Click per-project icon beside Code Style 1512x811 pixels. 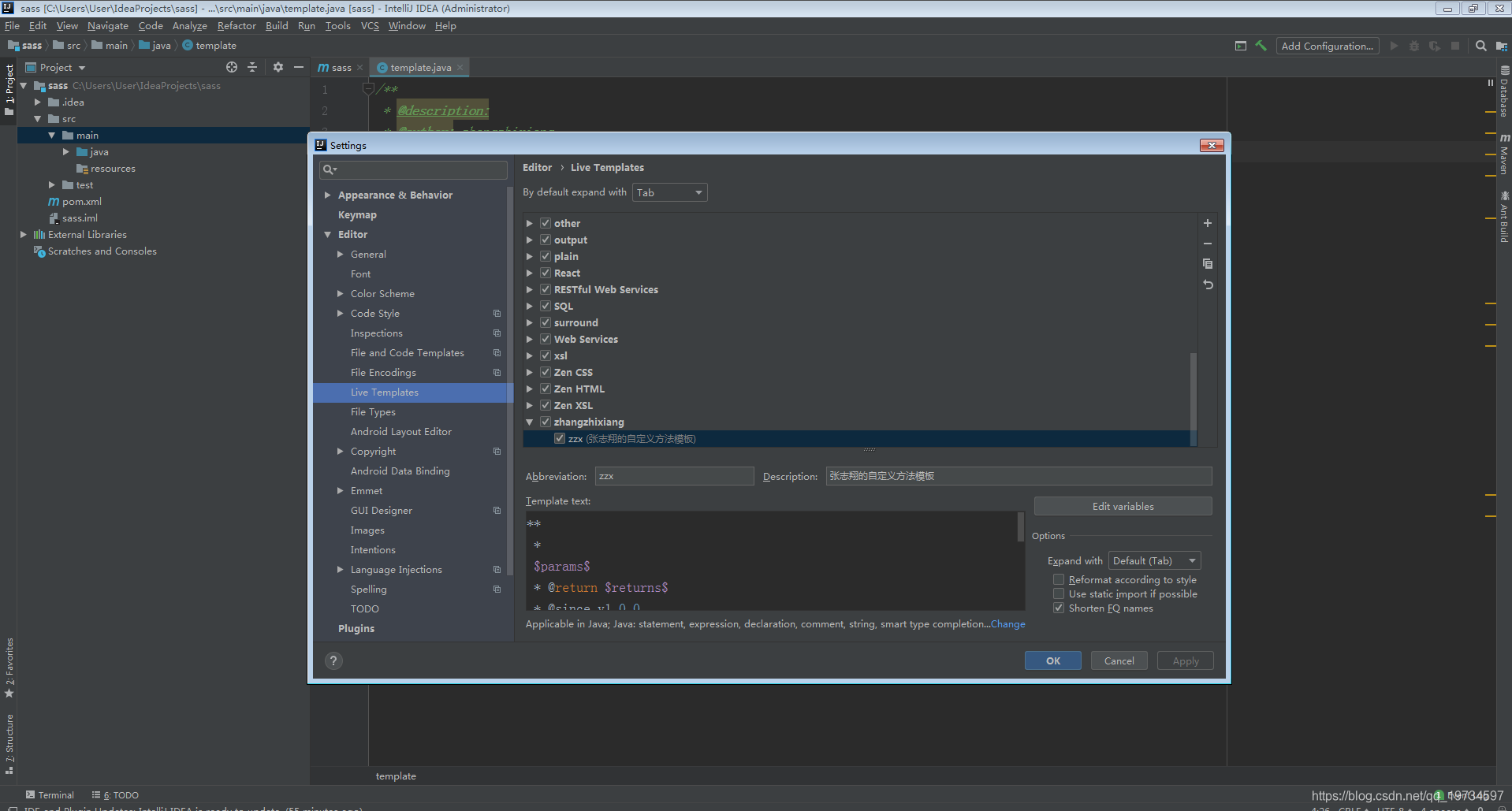497,314
